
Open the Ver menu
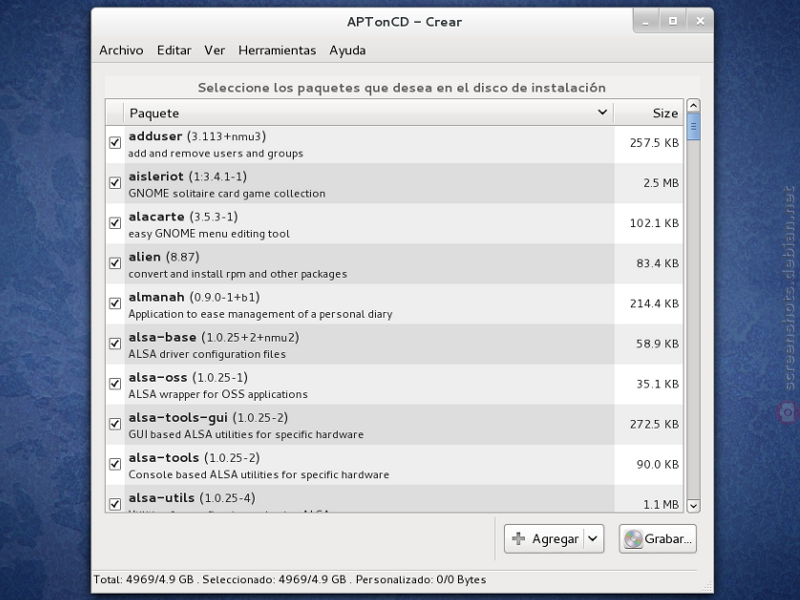pyautogui.click(x=214, y=50)
